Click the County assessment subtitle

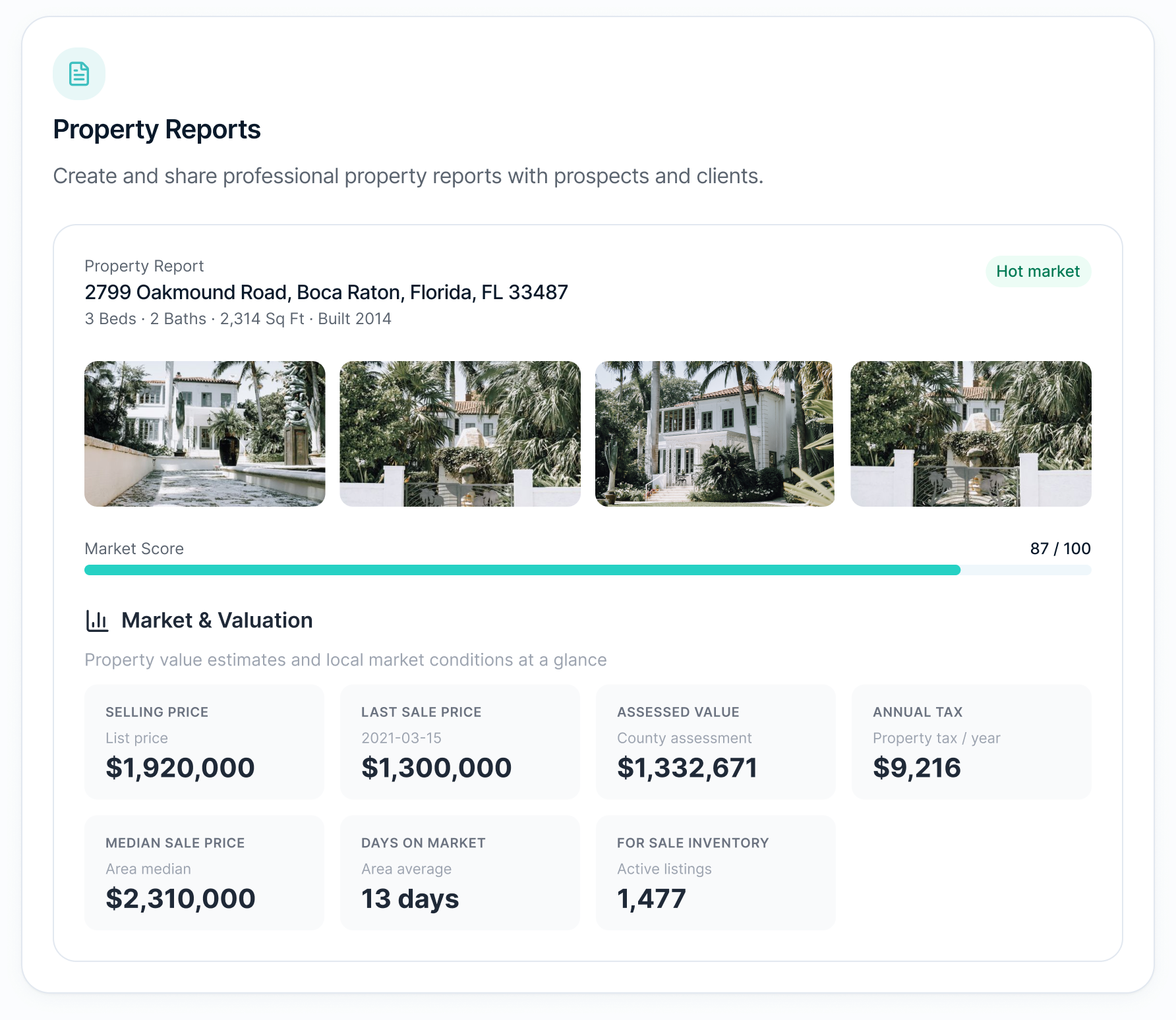(684, 738)
